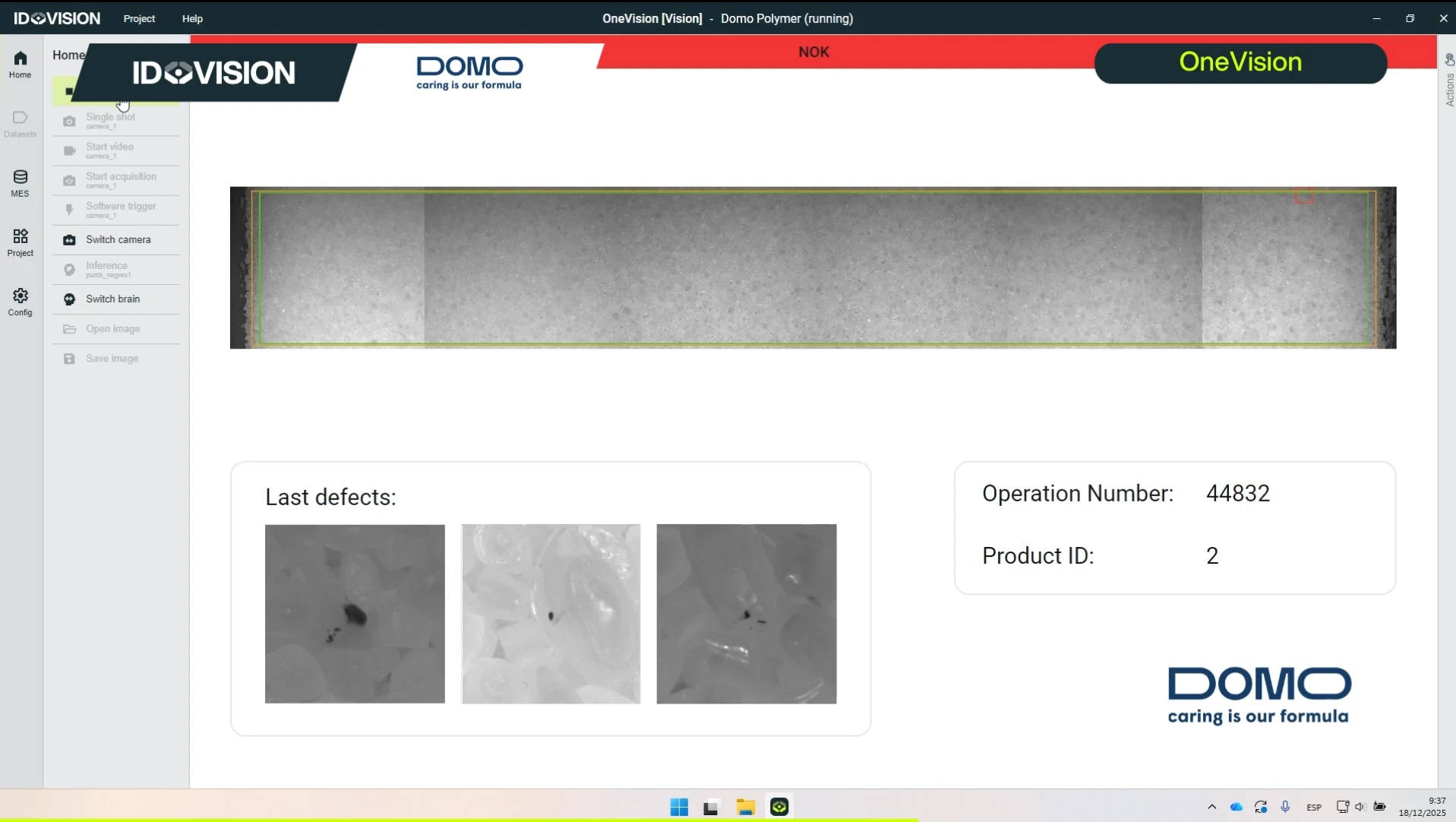Select the first defect thumbnail
1456x822 pixels.
click(355, 614)
